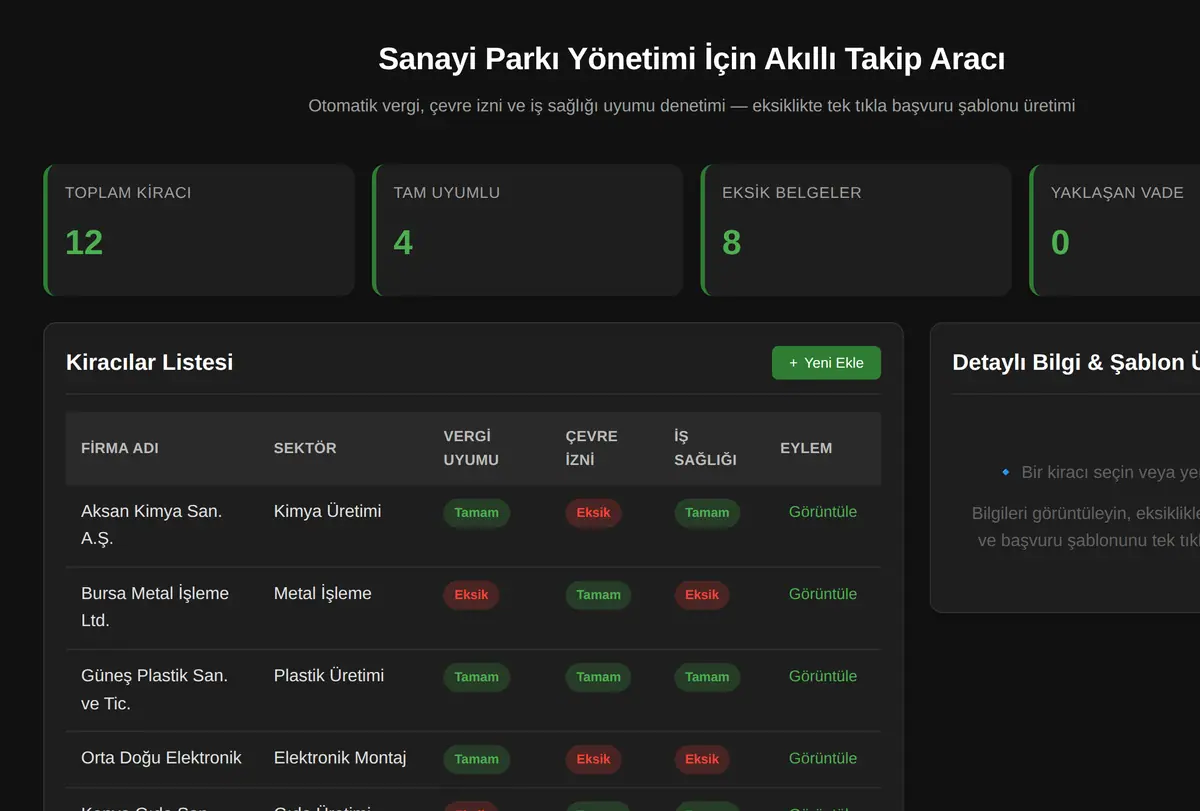
Task: Select the Eksik Belgeler stat card
Action: [856, 230]
